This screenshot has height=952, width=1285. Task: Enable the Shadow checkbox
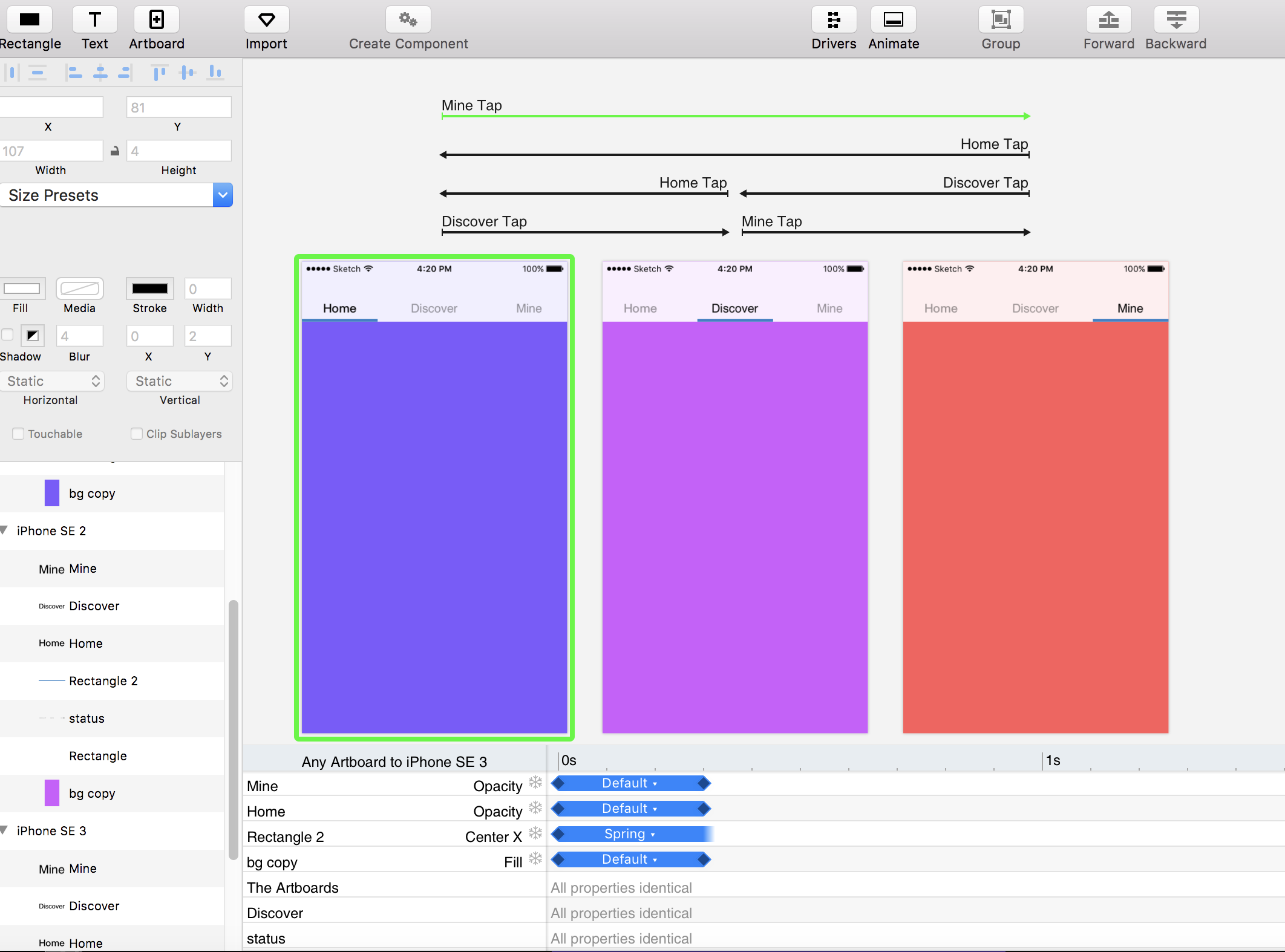click(7, 335)
